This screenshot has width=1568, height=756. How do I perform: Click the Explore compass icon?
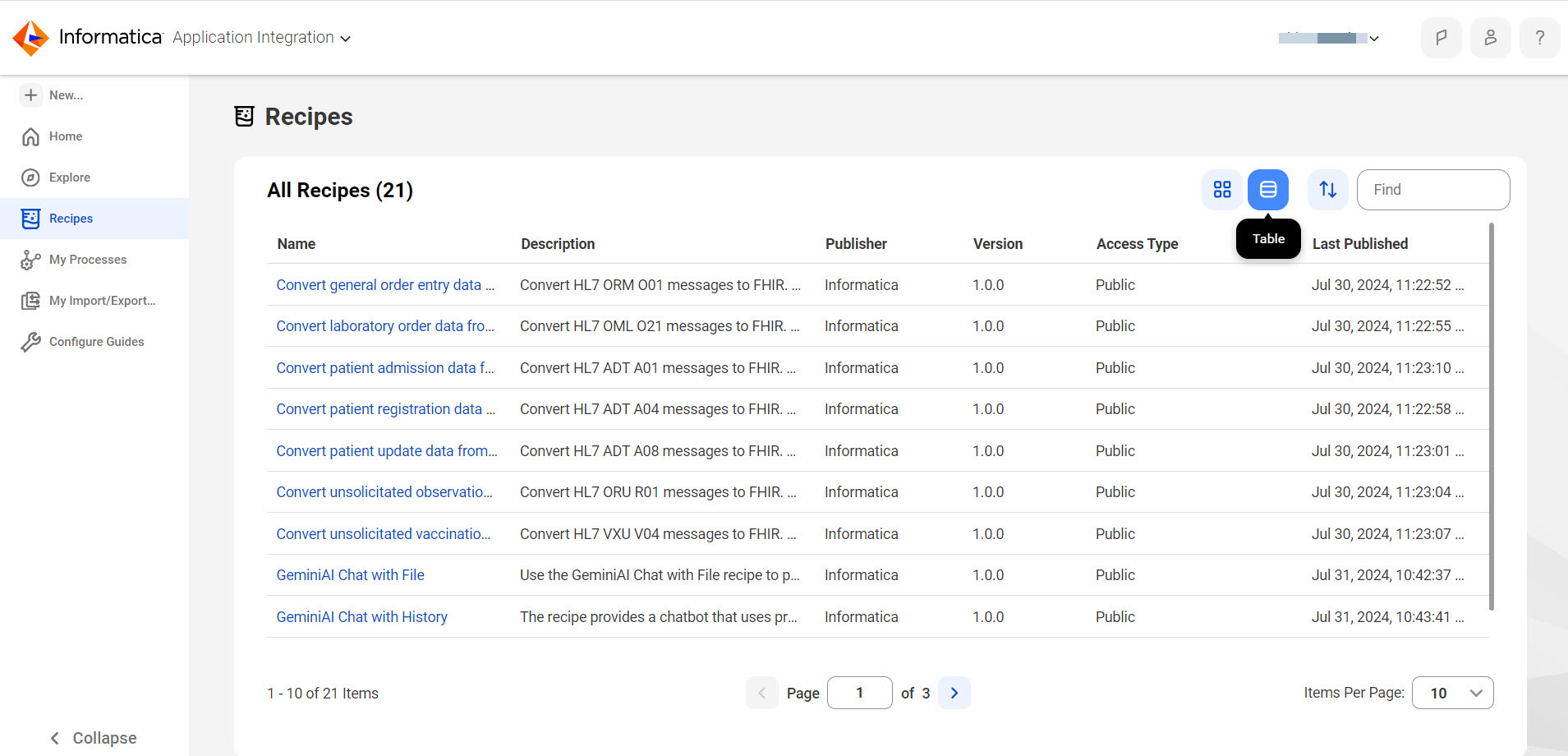[x=30, y=177]
